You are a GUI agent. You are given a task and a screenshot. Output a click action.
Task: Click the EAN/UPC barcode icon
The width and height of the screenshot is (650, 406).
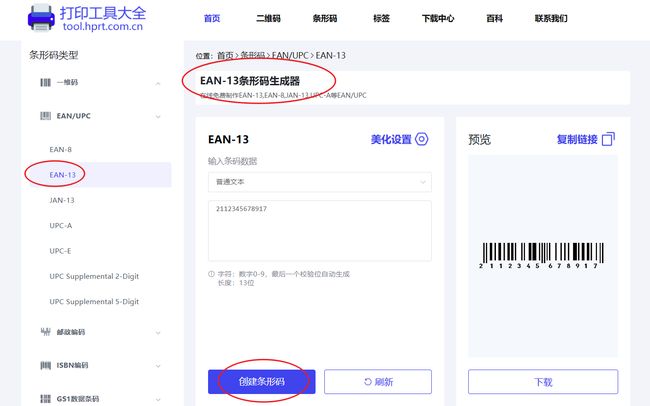coord(45,116)
